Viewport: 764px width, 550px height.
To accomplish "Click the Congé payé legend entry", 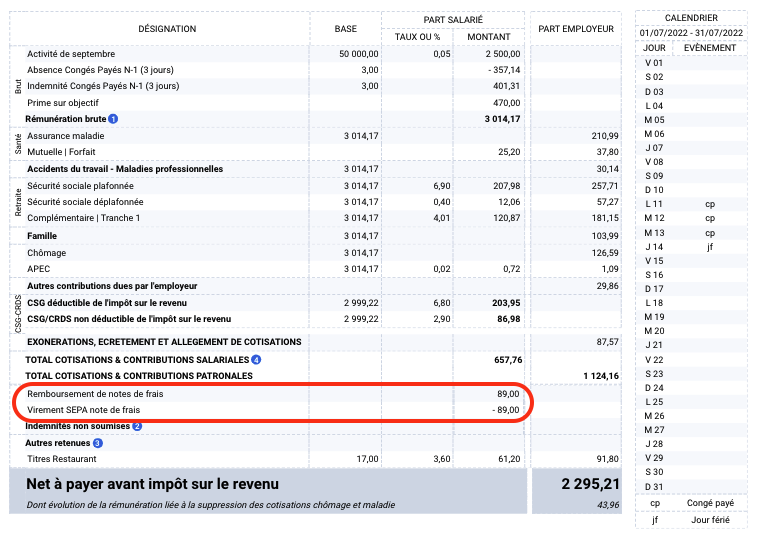I will (711, 502).
